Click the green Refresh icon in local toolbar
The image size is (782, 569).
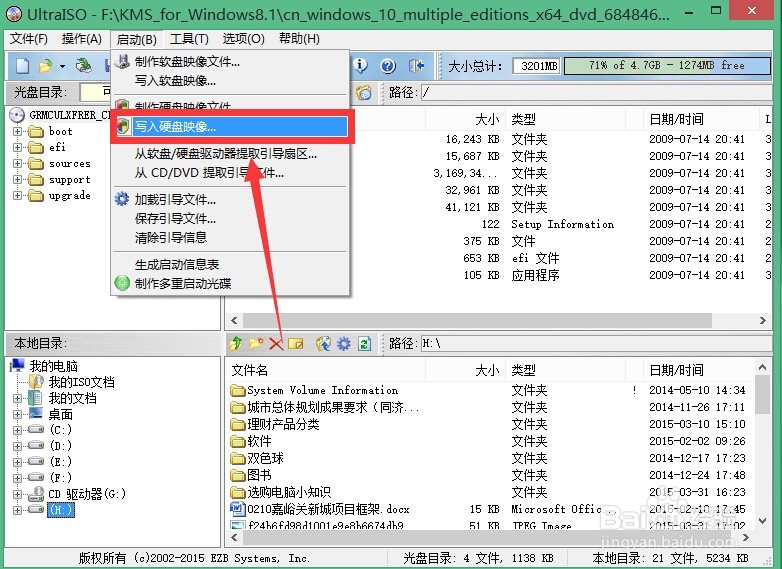coord(364,343)
